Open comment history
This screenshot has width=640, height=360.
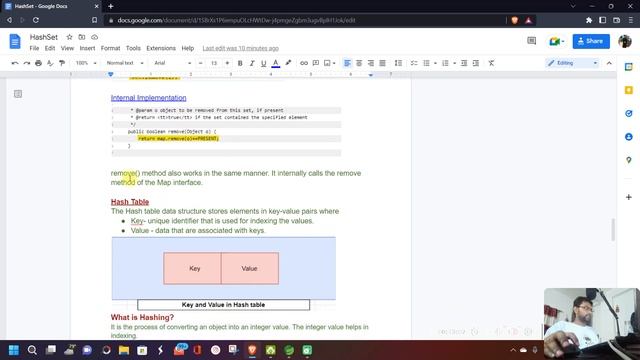531,41
